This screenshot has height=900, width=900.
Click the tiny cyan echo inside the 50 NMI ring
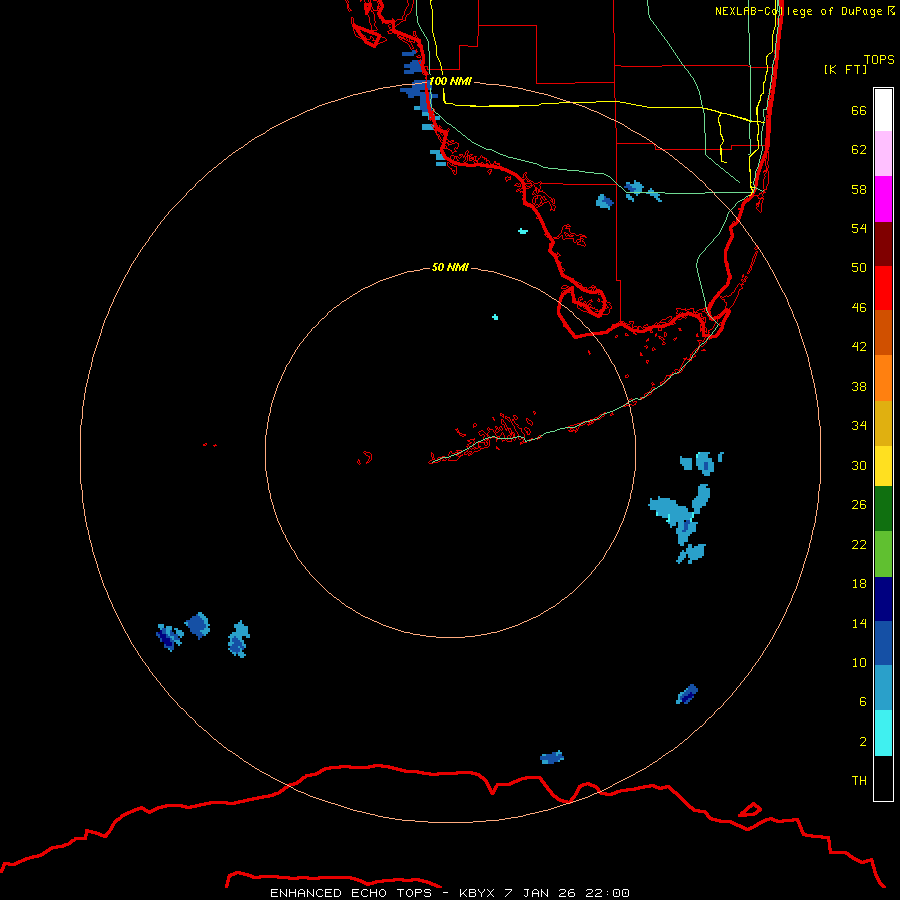point(495,317)
